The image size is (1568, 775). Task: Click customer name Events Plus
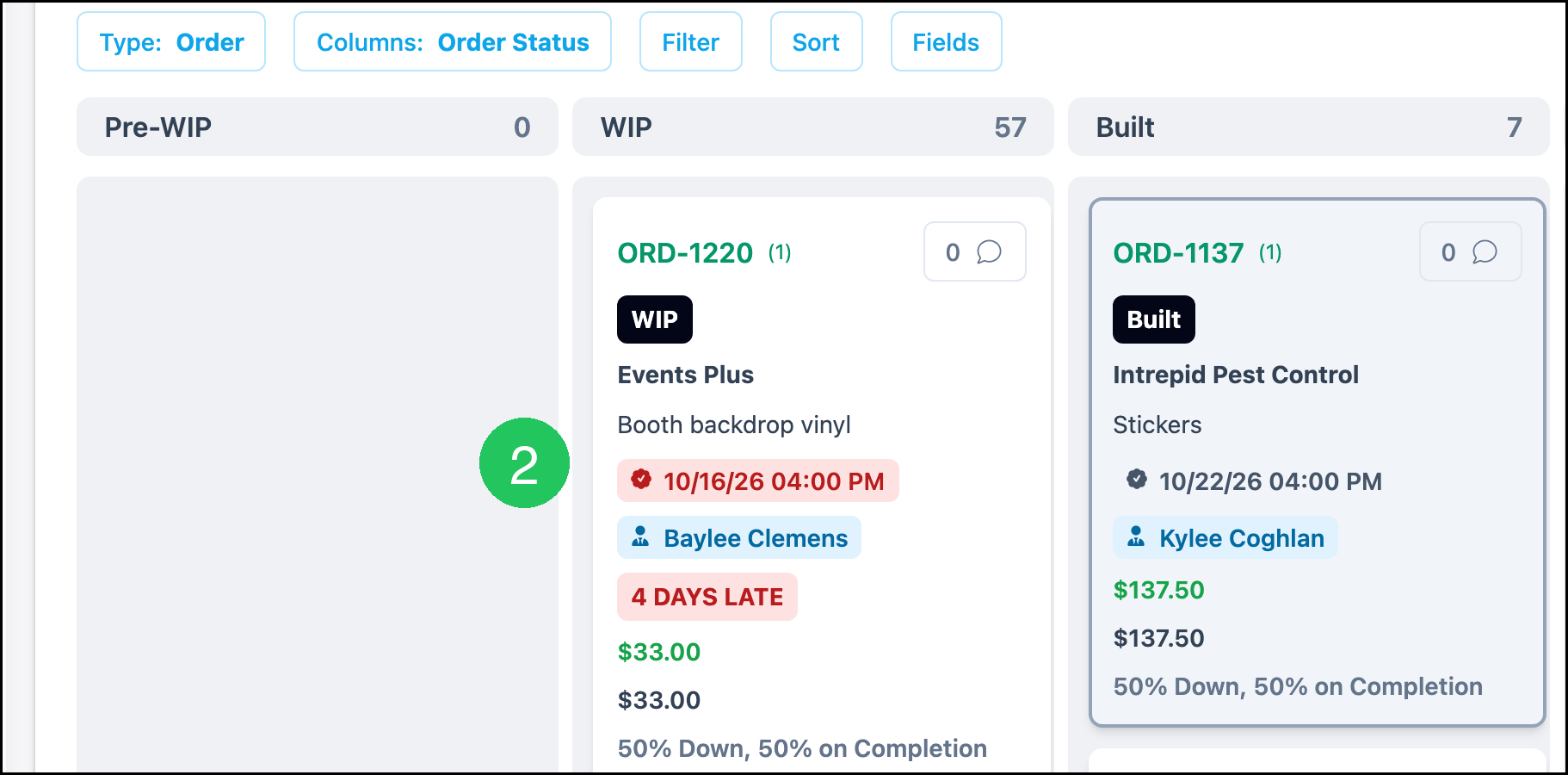tap(686, 375)
